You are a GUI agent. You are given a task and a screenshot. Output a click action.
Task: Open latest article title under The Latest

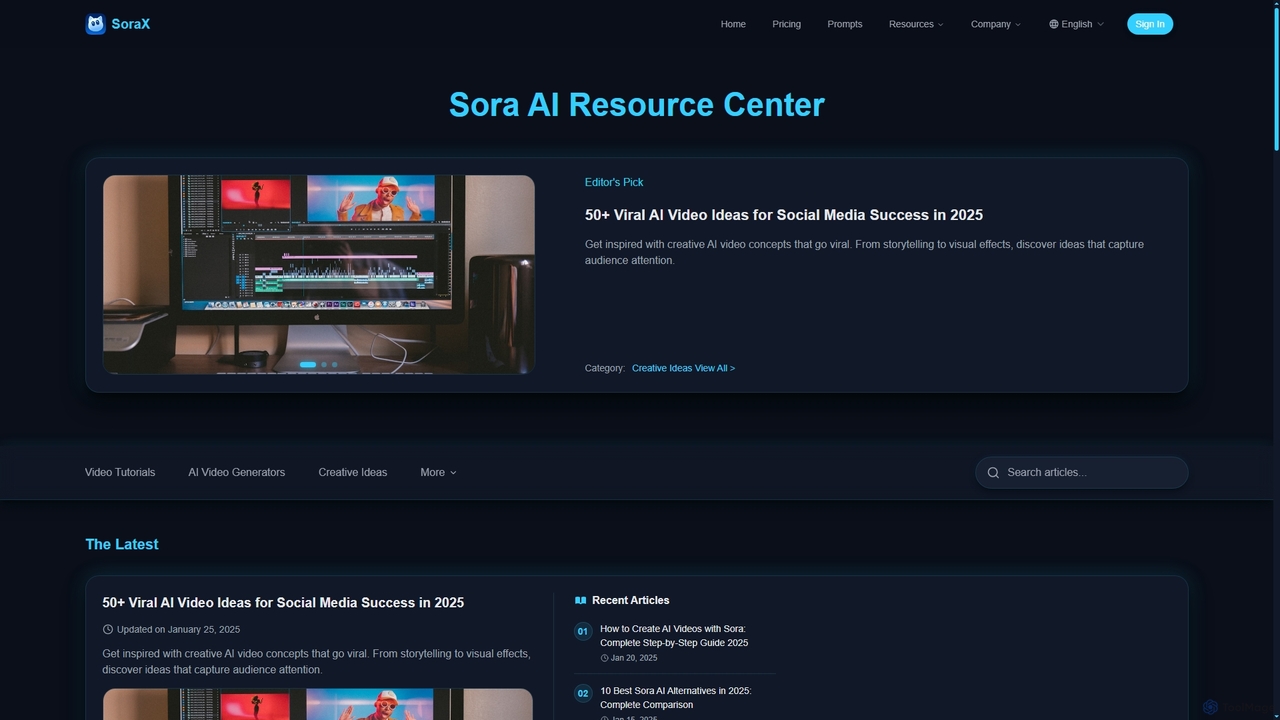pyautogui.click(x=283, y=603)
